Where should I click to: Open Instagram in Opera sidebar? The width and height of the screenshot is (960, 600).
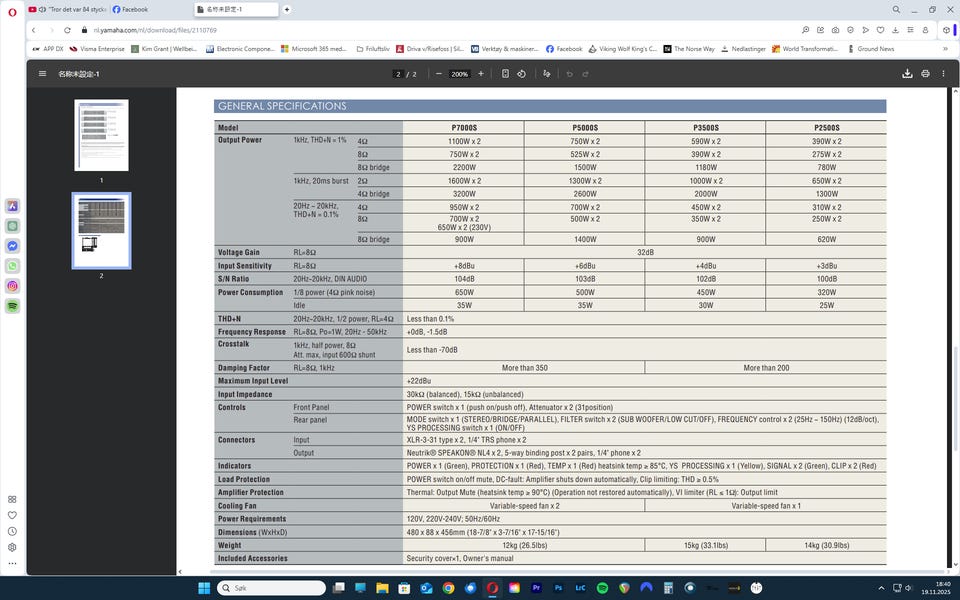12,286
